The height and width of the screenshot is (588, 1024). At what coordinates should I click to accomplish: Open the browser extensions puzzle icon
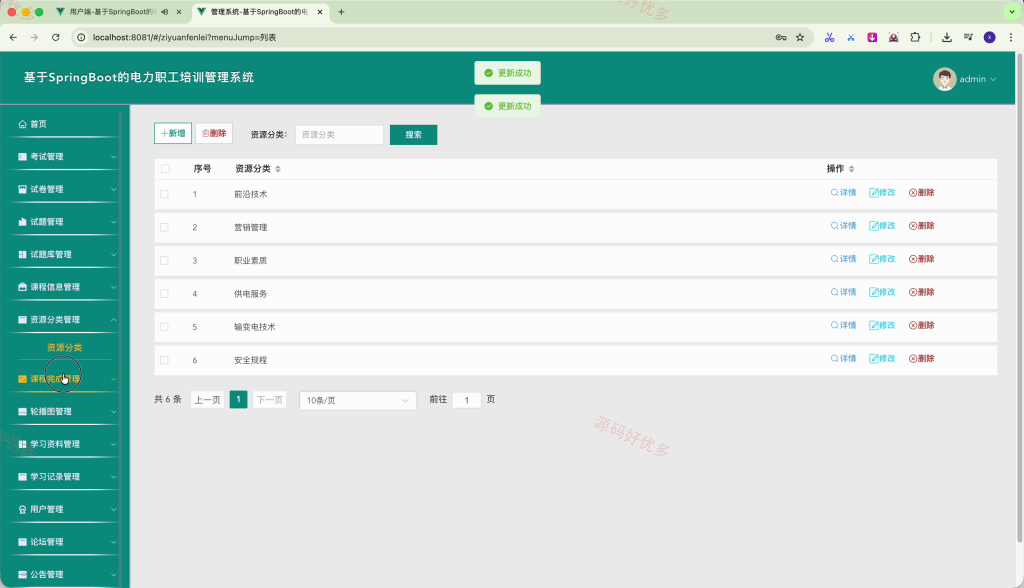(x=915, y=38)
